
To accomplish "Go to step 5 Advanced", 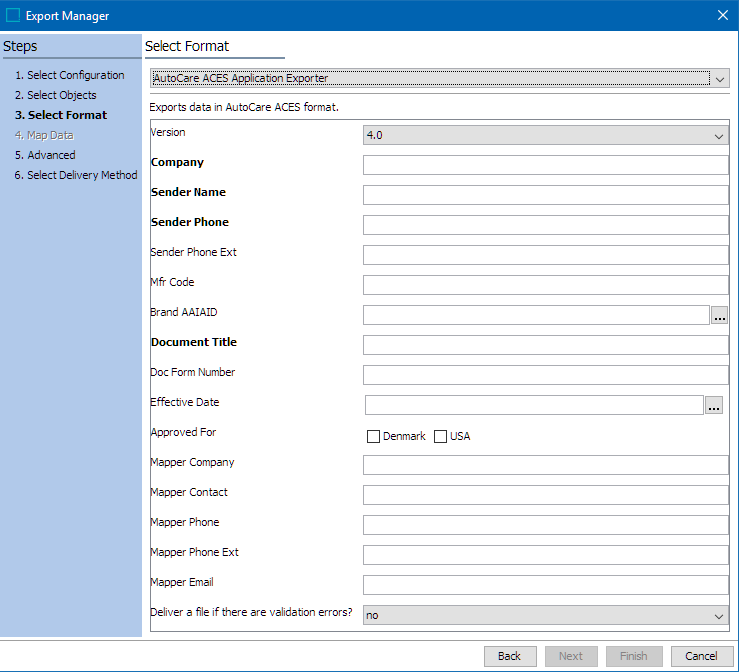I will click(x=45, y=155).
